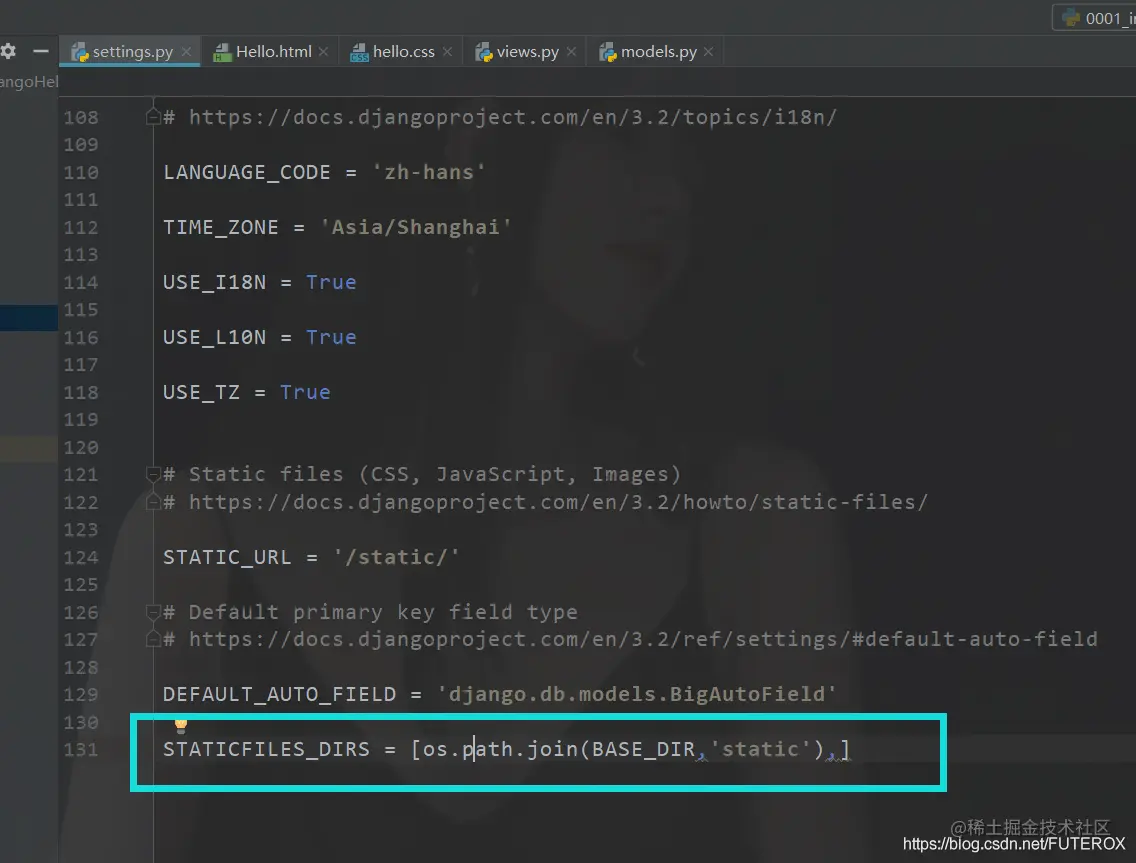
Task: Click the 'static' string in line 131
Action: [761, 749]
